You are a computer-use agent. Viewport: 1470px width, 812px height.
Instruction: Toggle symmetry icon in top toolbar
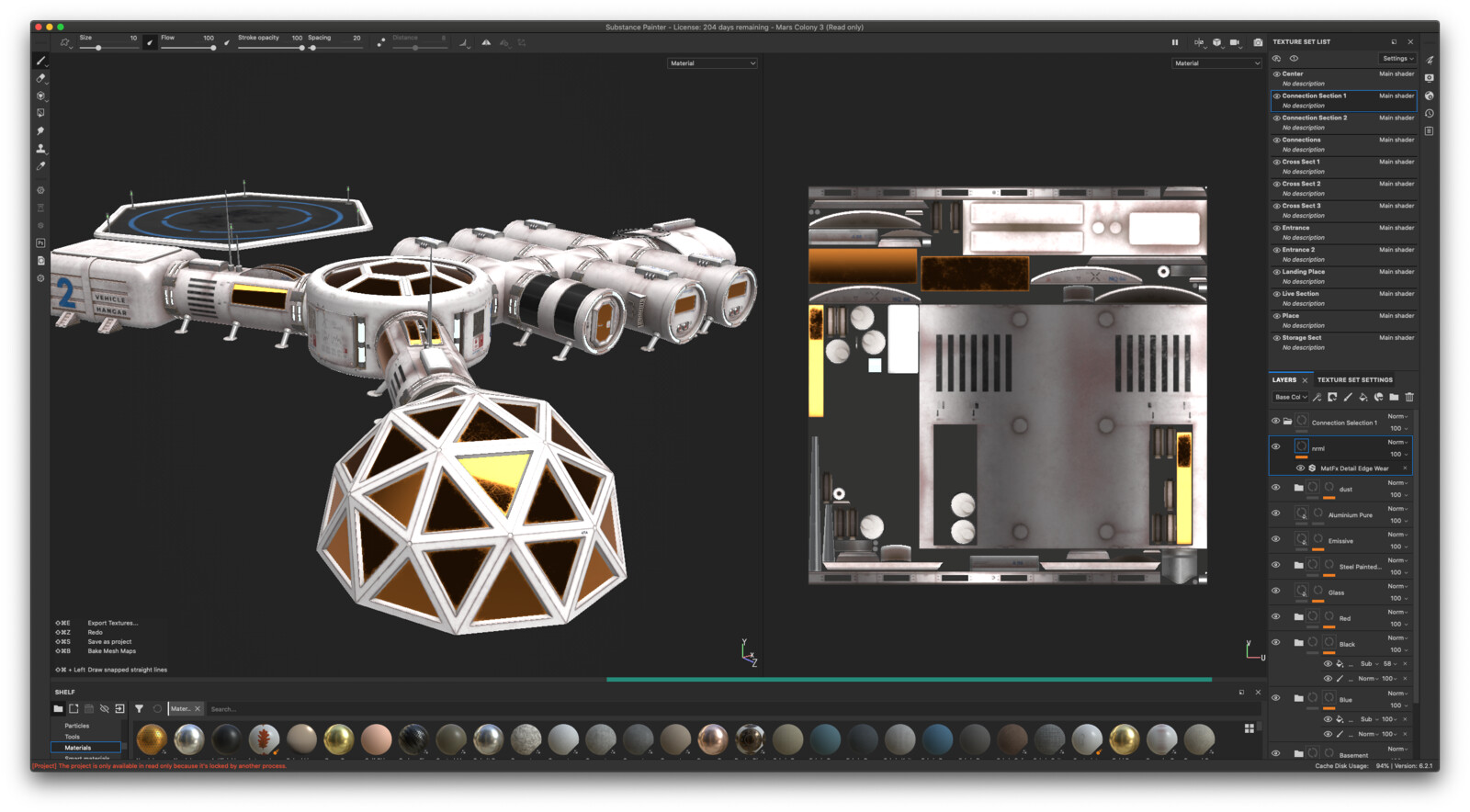(x=486, y=42)
